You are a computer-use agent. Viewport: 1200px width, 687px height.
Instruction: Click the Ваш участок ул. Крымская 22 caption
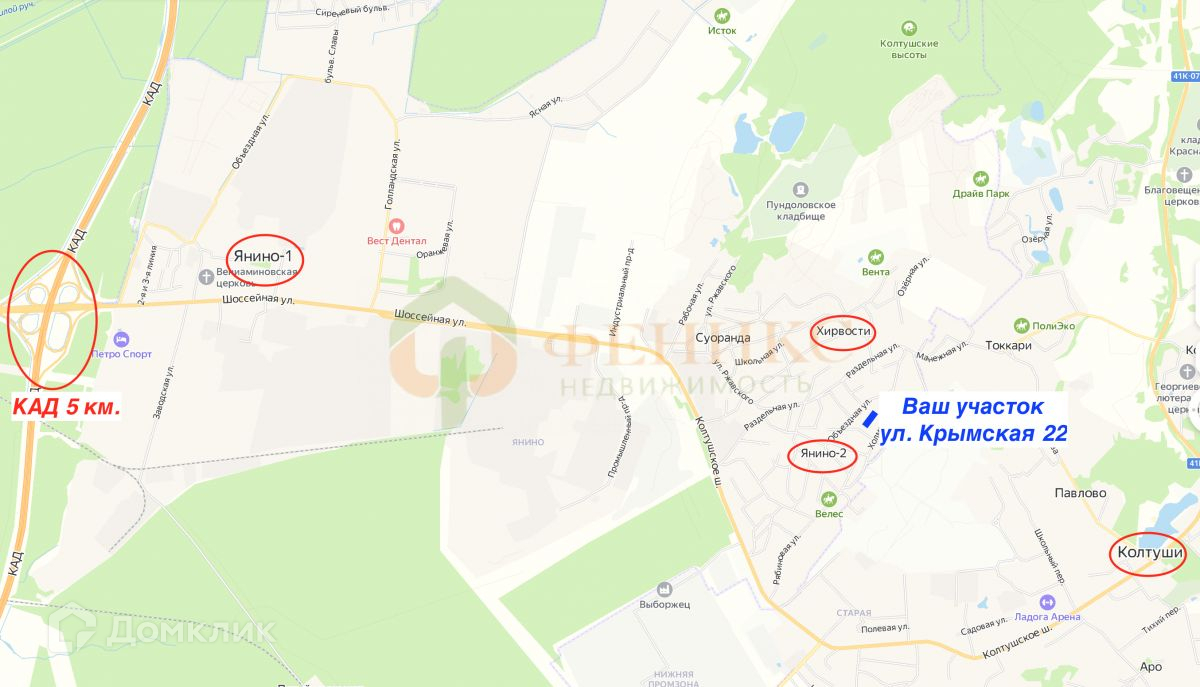click(973, 420)
